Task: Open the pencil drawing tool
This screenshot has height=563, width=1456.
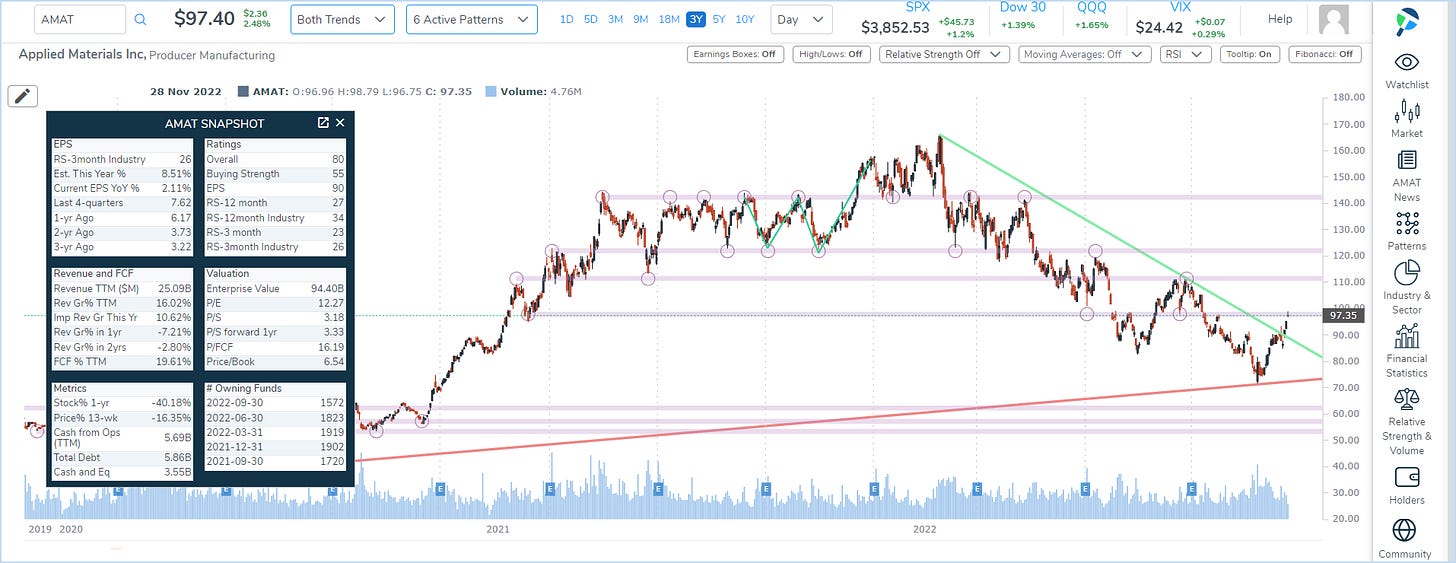Action: tap(23, 95)
